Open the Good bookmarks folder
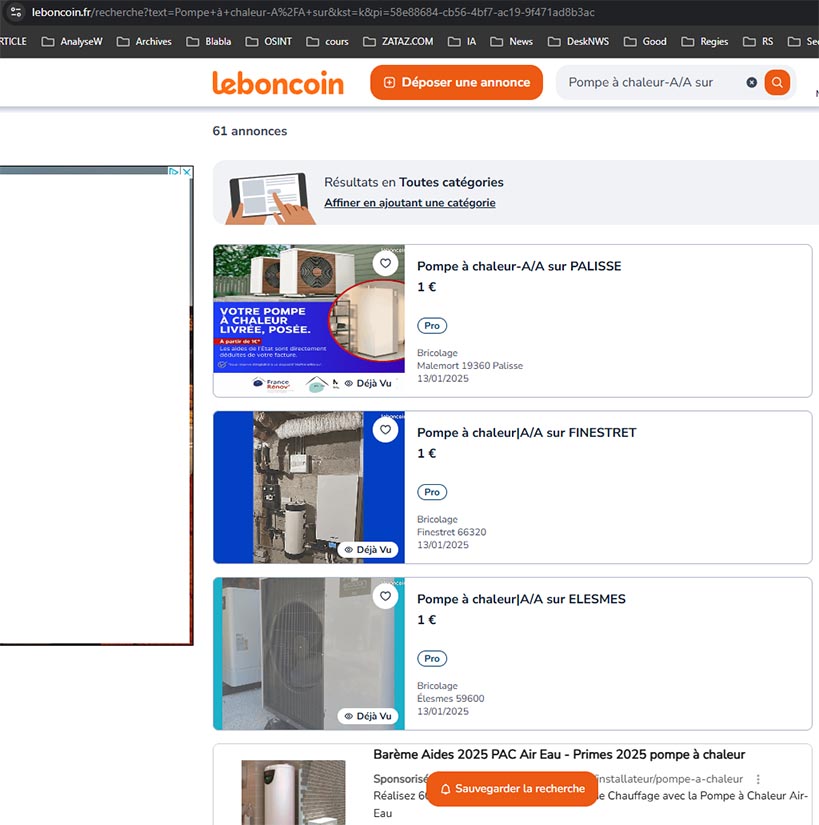This screenshot has height=825, width=819. point(645,42)
